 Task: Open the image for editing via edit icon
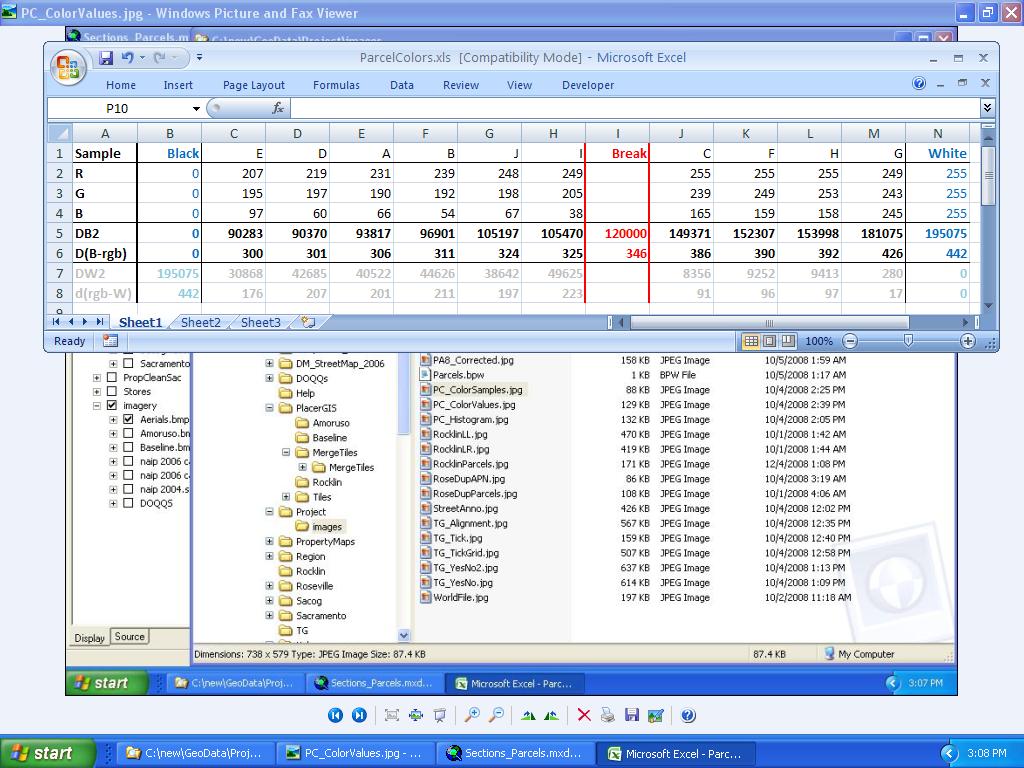pyautogui.click(x=656, y=715)
